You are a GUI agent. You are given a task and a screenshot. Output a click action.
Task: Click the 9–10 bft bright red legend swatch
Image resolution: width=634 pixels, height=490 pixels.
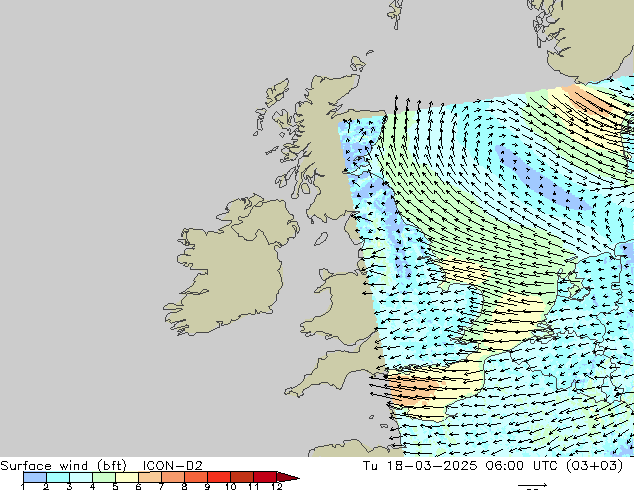(x=219, y=477)
